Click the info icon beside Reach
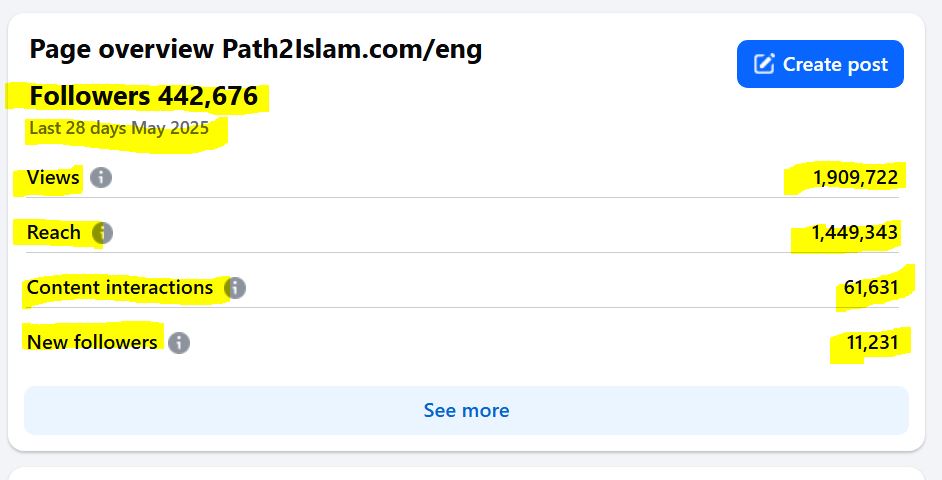Image resolution: width=942 pixels, height=480 pixels. coord(102,233)
